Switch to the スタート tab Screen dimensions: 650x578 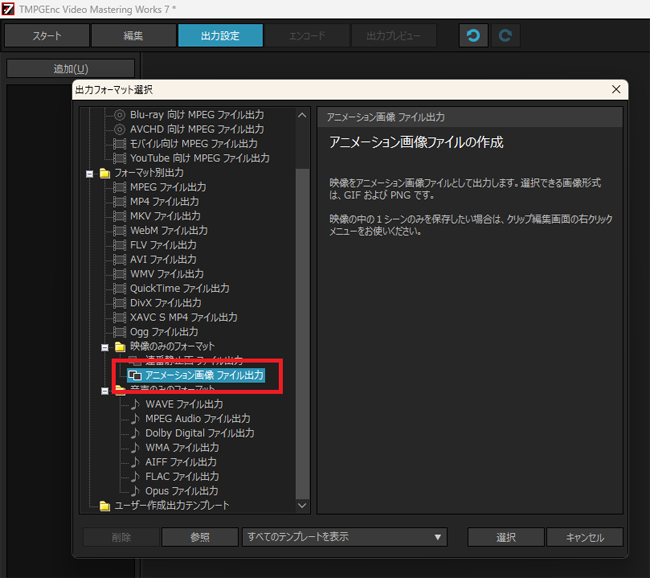[47, 36]
